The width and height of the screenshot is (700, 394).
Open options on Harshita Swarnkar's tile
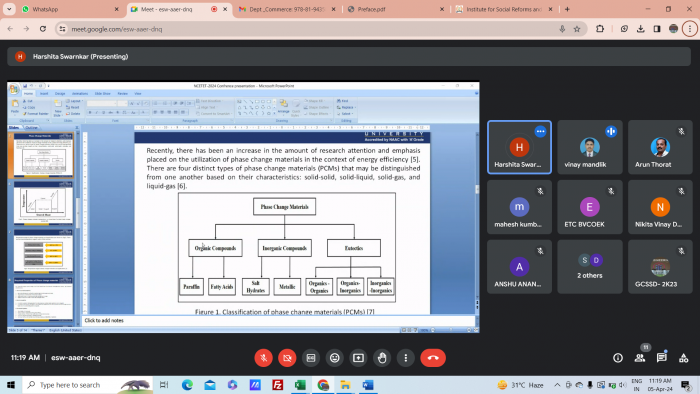click(540, 132)
